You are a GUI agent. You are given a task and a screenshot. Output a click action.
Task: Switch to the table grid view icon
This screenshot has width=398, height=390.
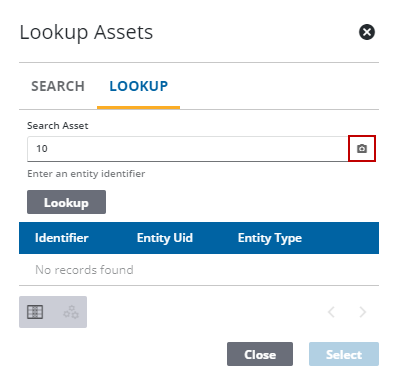click(35, 312)
